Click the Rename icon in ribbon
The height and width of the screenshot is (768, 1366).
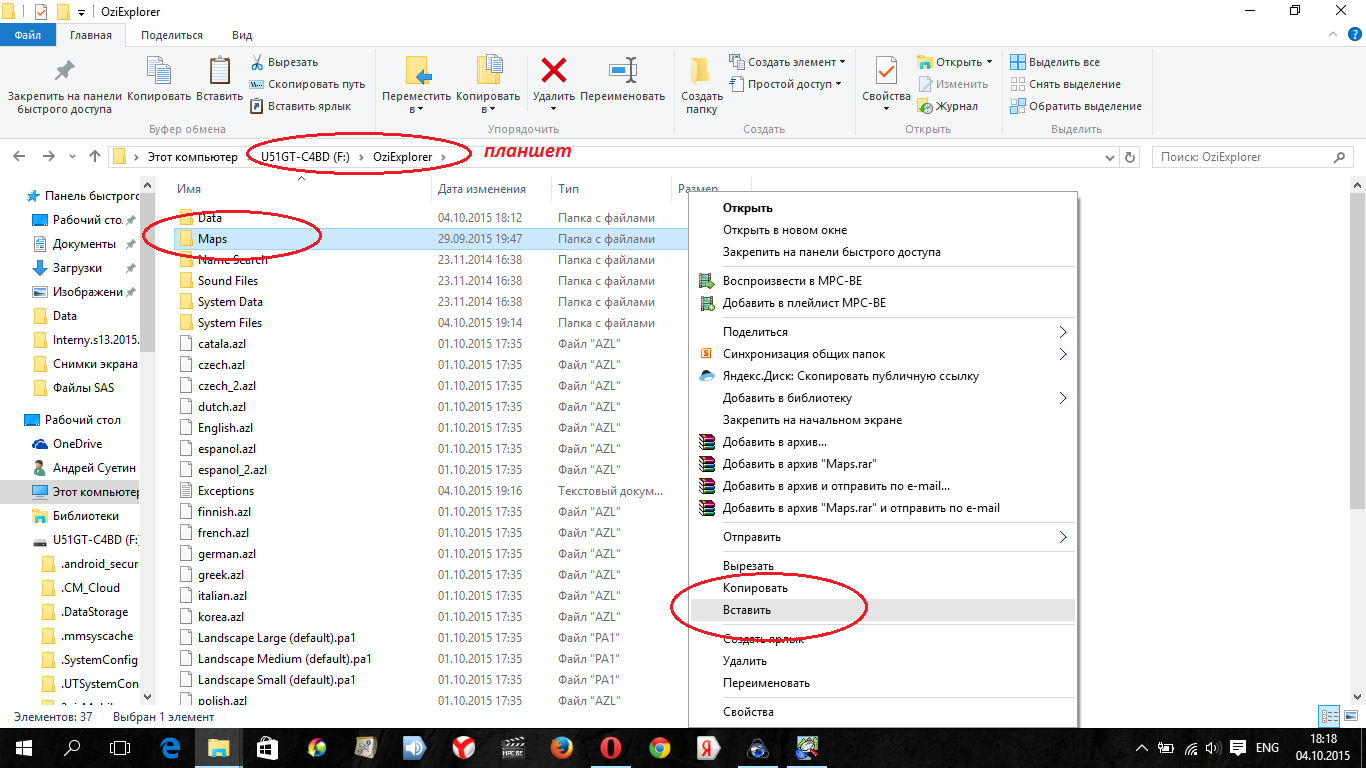click(622, 72)
